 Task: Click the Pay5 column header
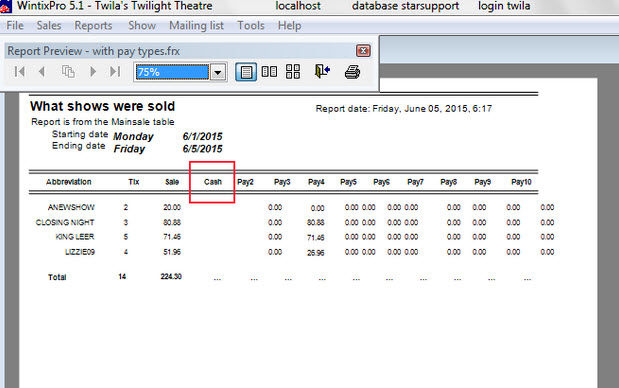[x=349, y=182]
